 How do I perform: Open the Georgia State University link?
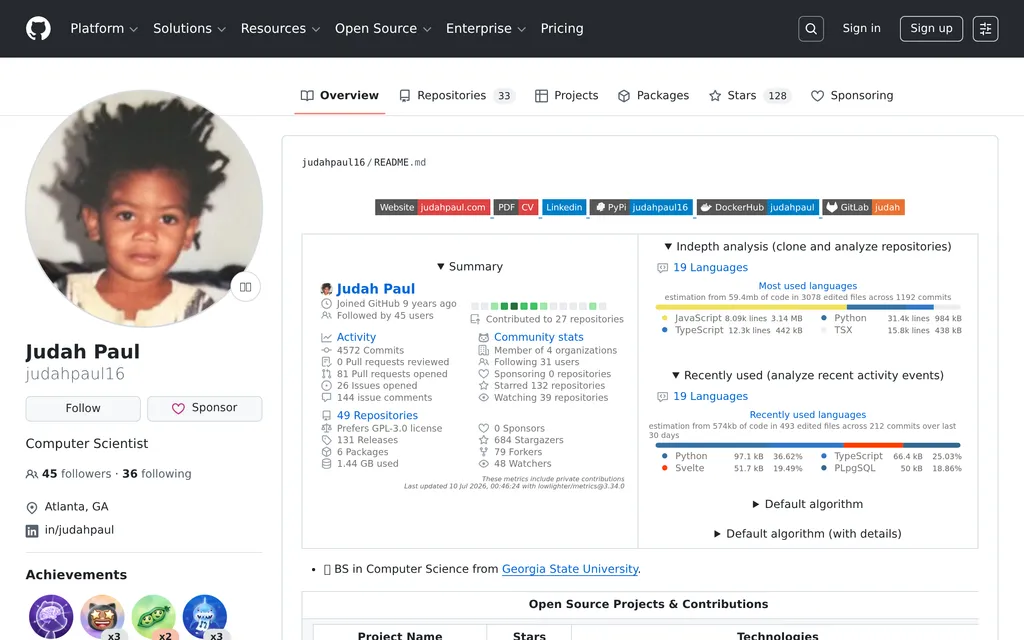569,569
